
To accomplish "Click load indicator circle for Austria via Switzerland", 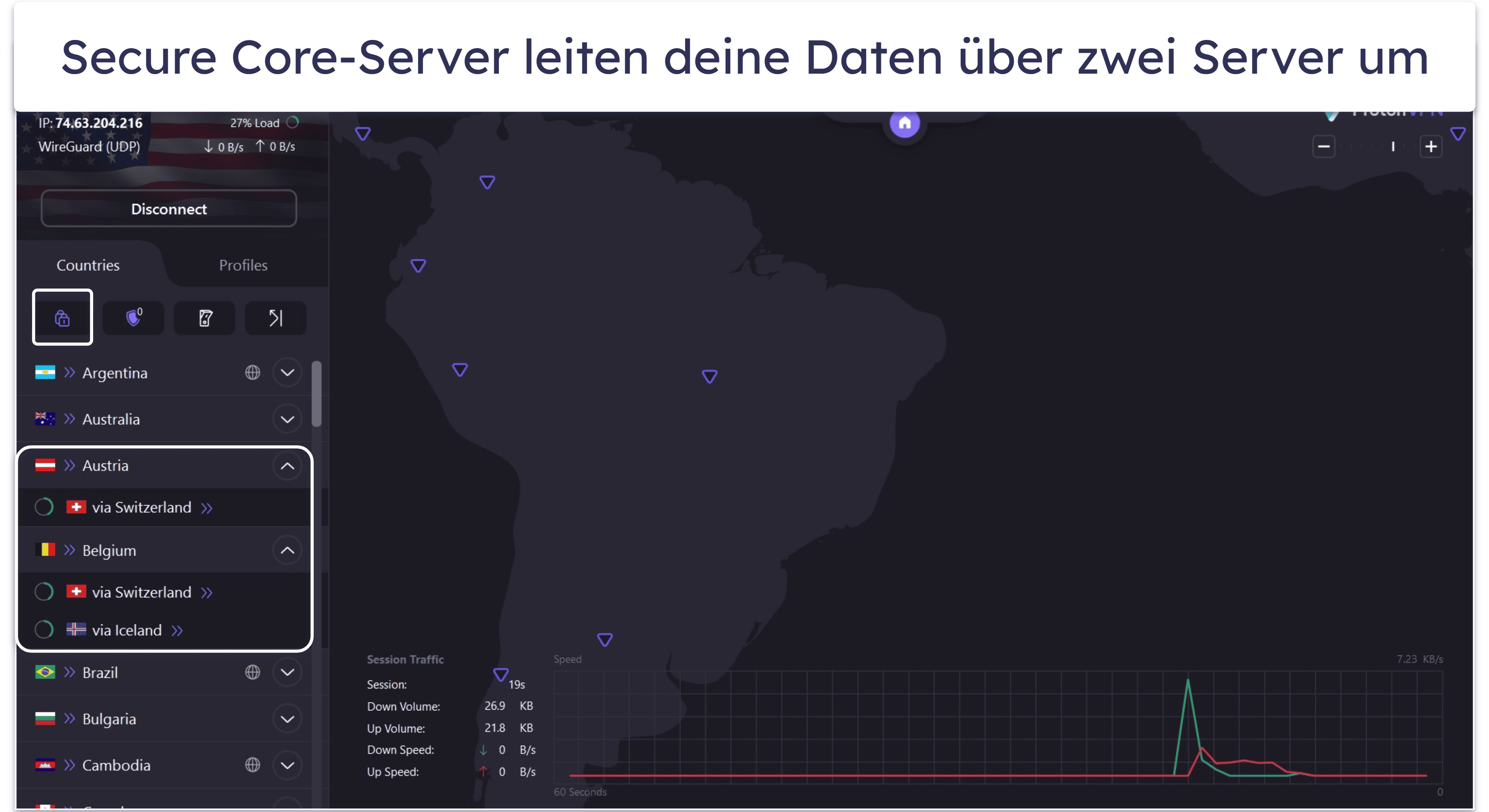I will [44, 507].
